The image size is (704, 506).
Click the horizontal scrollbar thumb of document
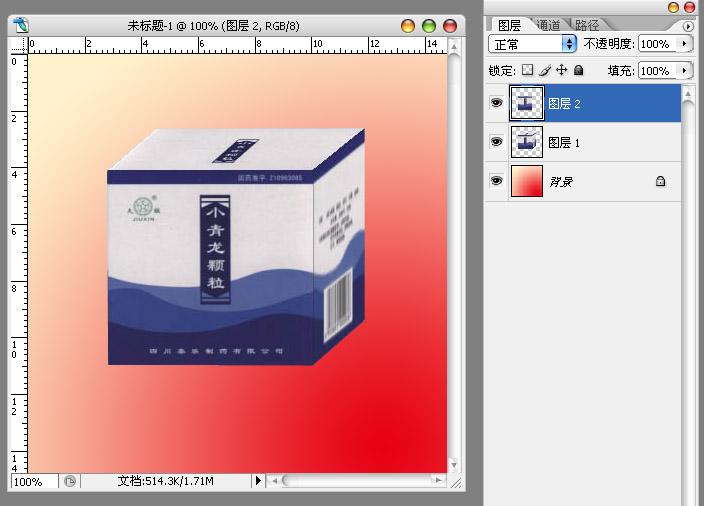[x=357, y=481]
